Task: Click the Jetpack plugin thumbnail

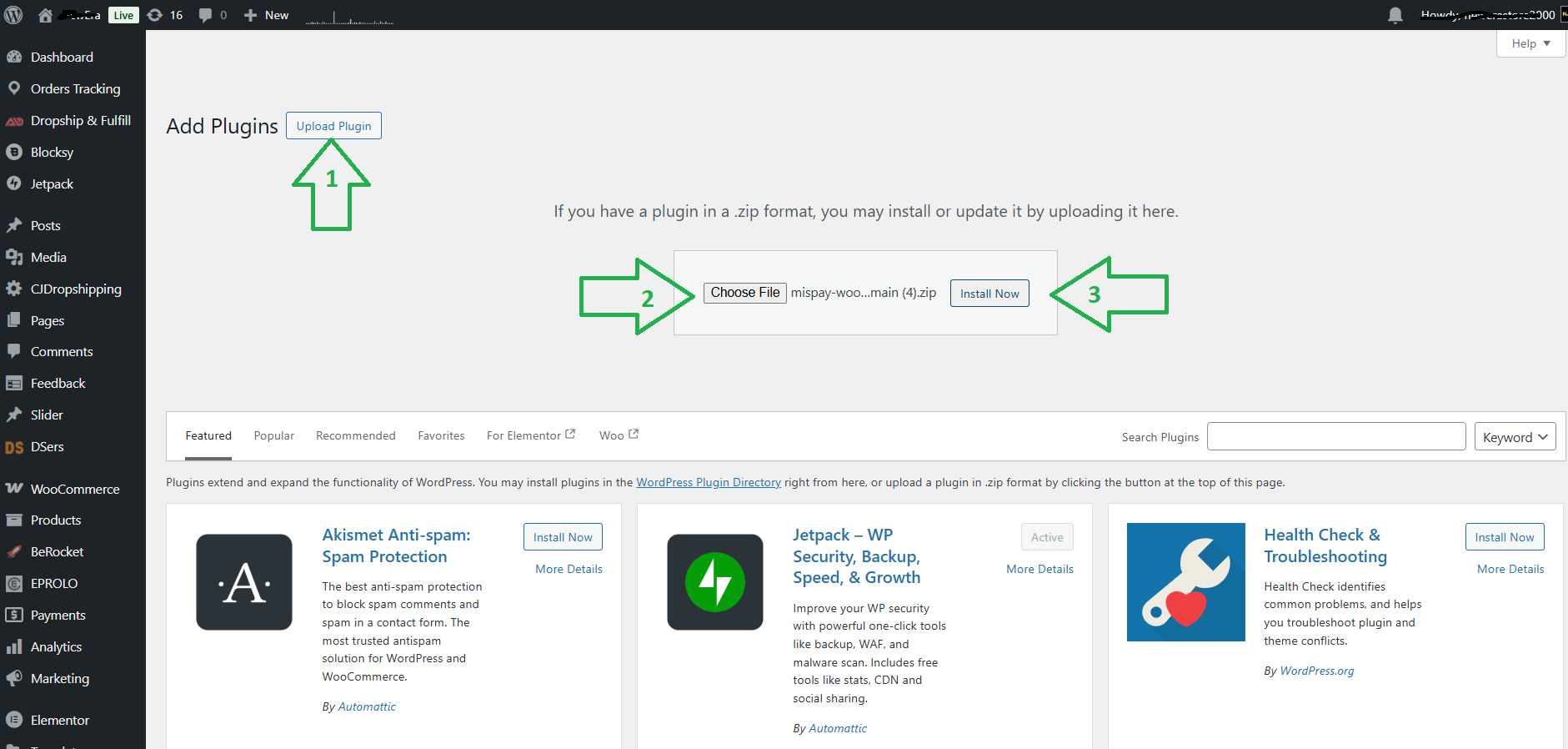Action: (715, 582)
